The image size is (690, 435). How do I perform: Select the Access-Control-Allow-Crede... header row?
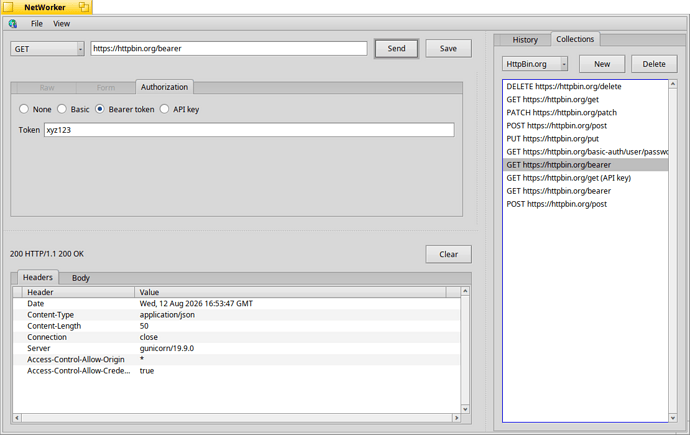(236, 371)
